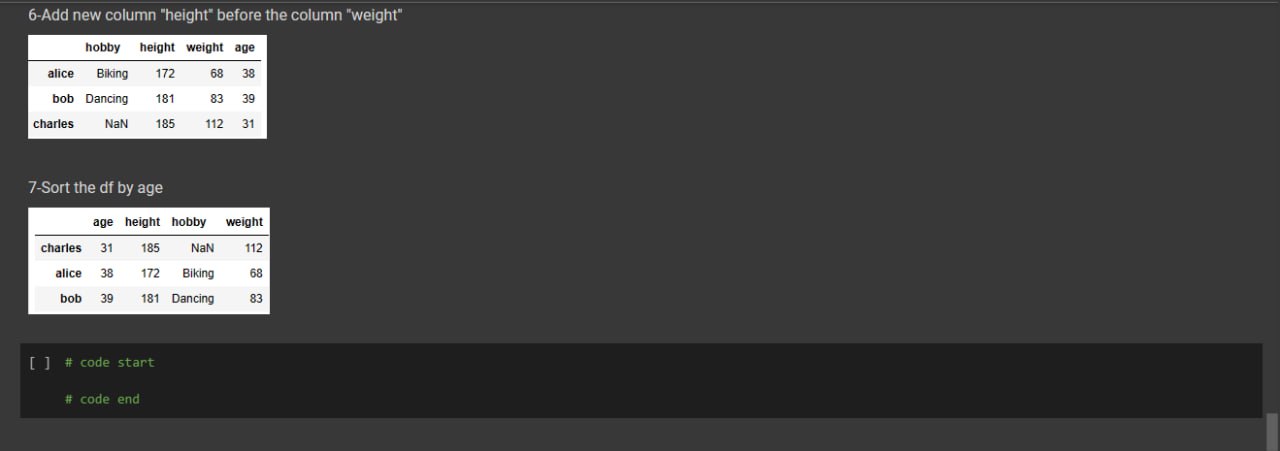Select the '7-Sort the df by age' text

click(x=95, y=188)
